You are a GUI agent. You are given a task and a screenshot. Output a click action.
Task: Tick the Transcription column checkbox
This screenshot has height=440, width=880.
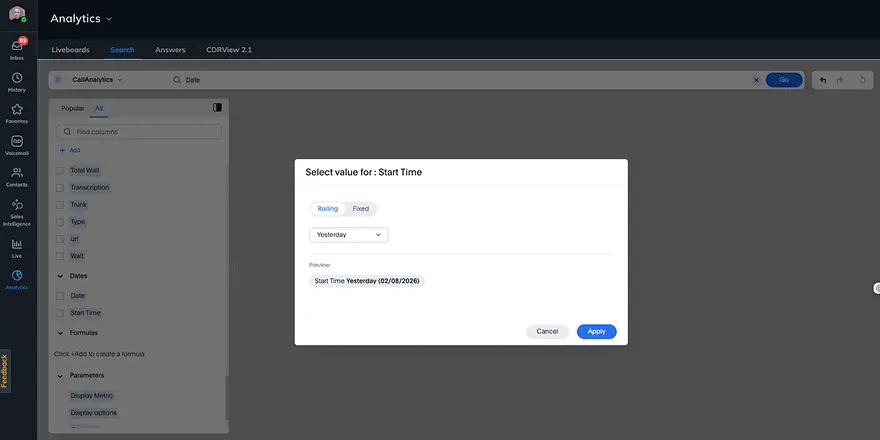[60, 188]
